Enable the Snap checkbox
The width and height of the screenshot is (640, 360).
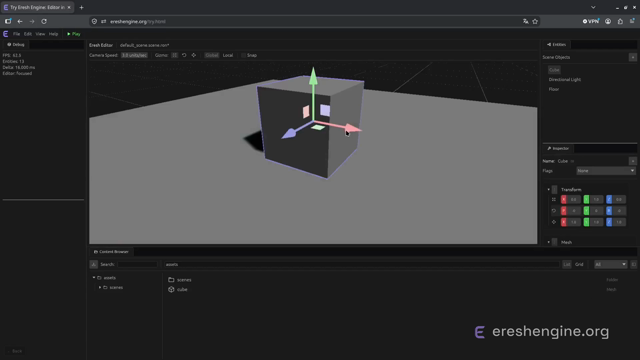pos(243,55)
